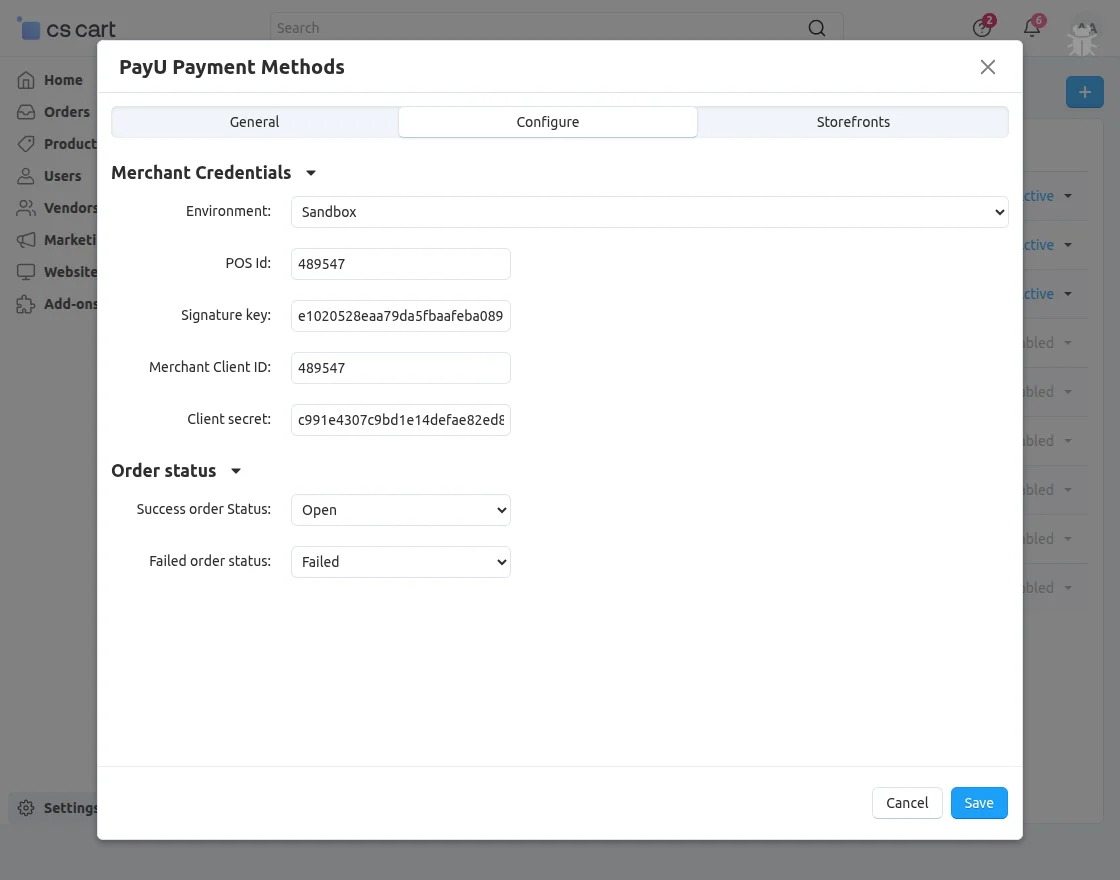Open the Website monitor icon
This screenshot has height=880, width=1120.
click(26, 272)
